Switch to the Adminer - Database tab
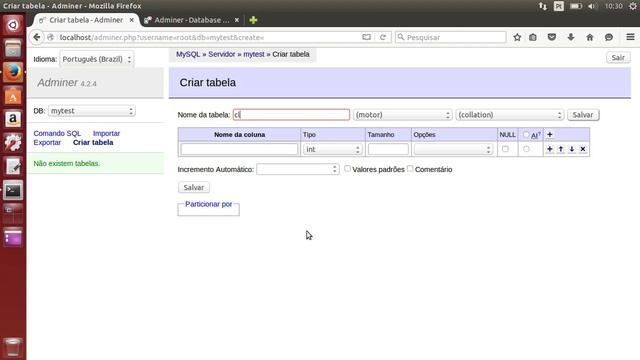Screen dimensions: 640x360 click(192, 20)
